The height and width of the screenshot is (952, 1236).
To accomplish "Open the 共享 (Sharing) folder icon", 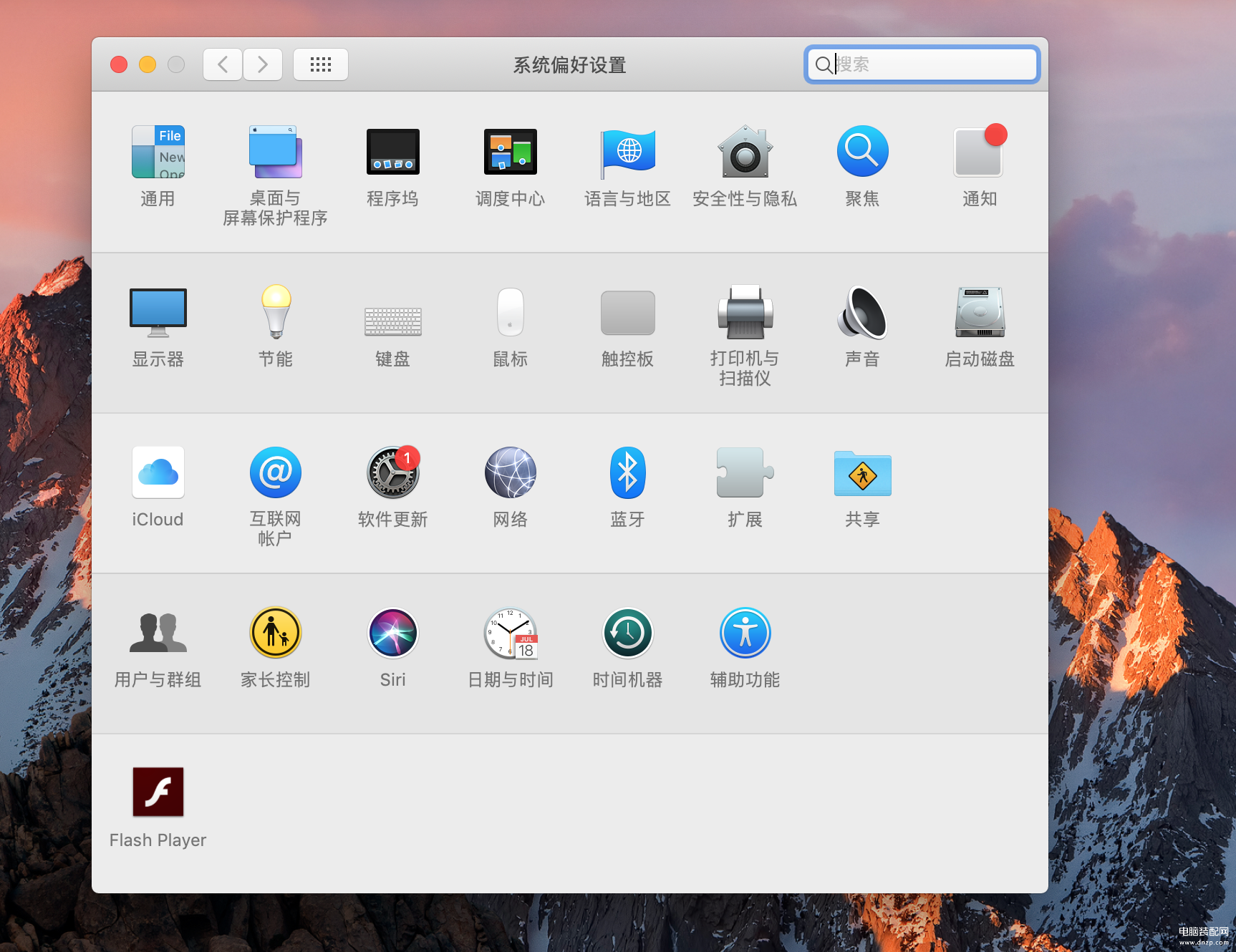I will click(x=863, y=473).
